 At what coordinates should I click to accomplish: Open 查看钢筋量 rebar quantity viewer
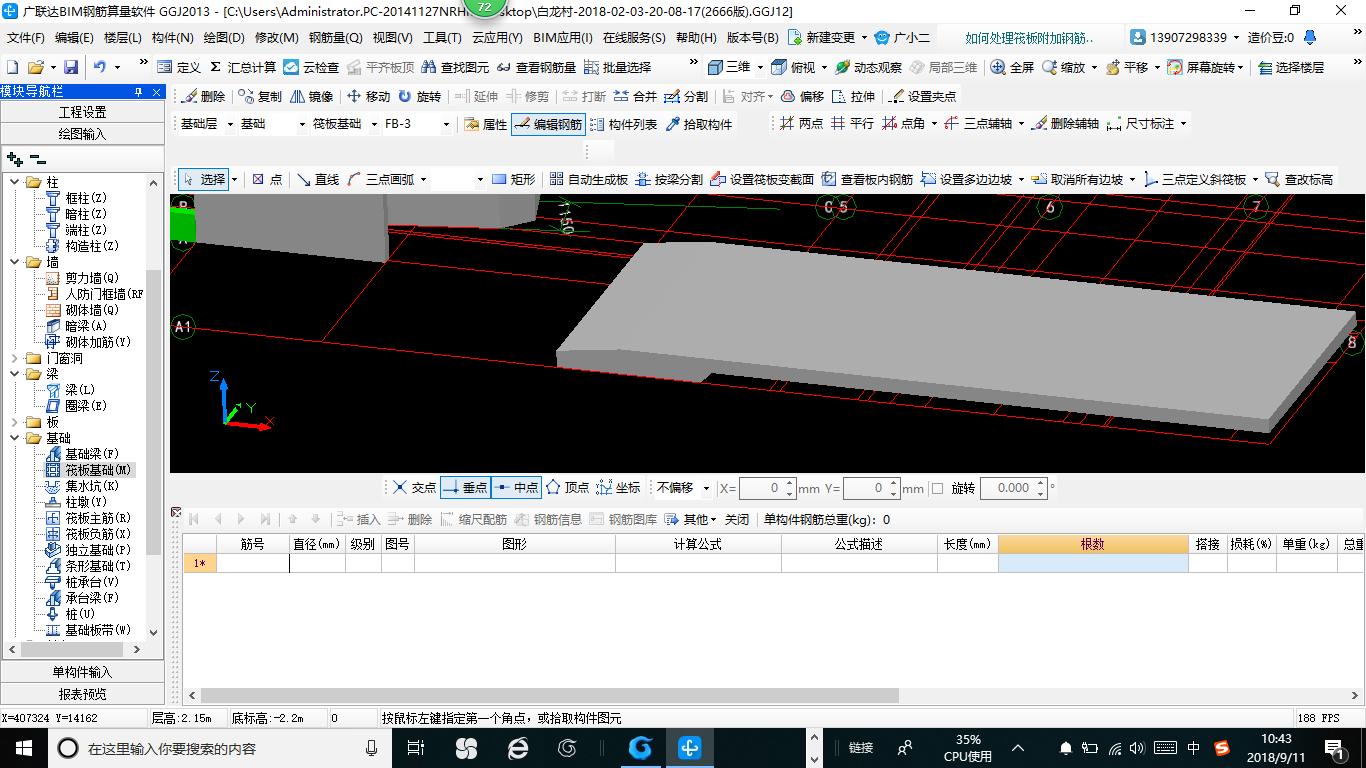point(536,67)
